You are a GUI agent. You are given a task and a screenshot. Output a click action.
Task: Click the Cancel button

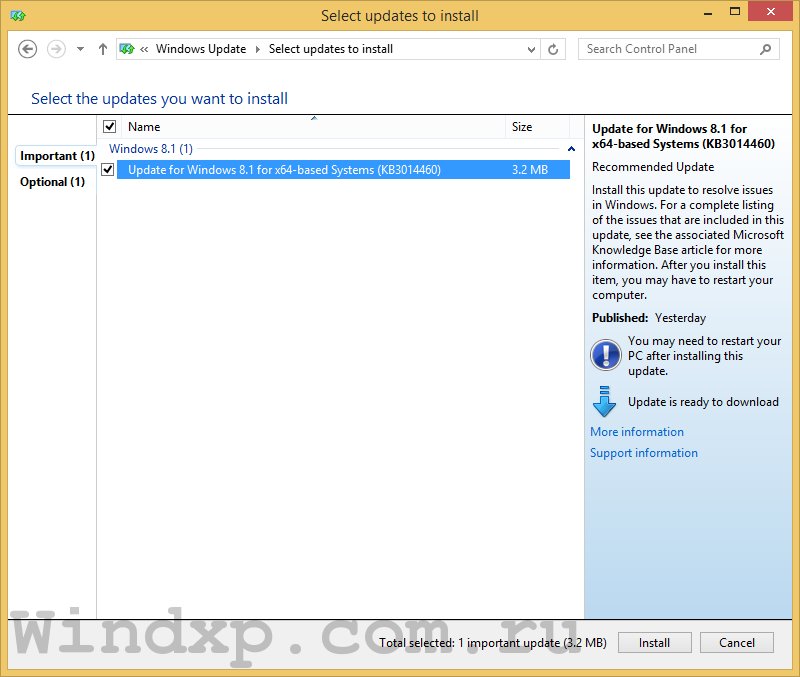click(737, 643)
